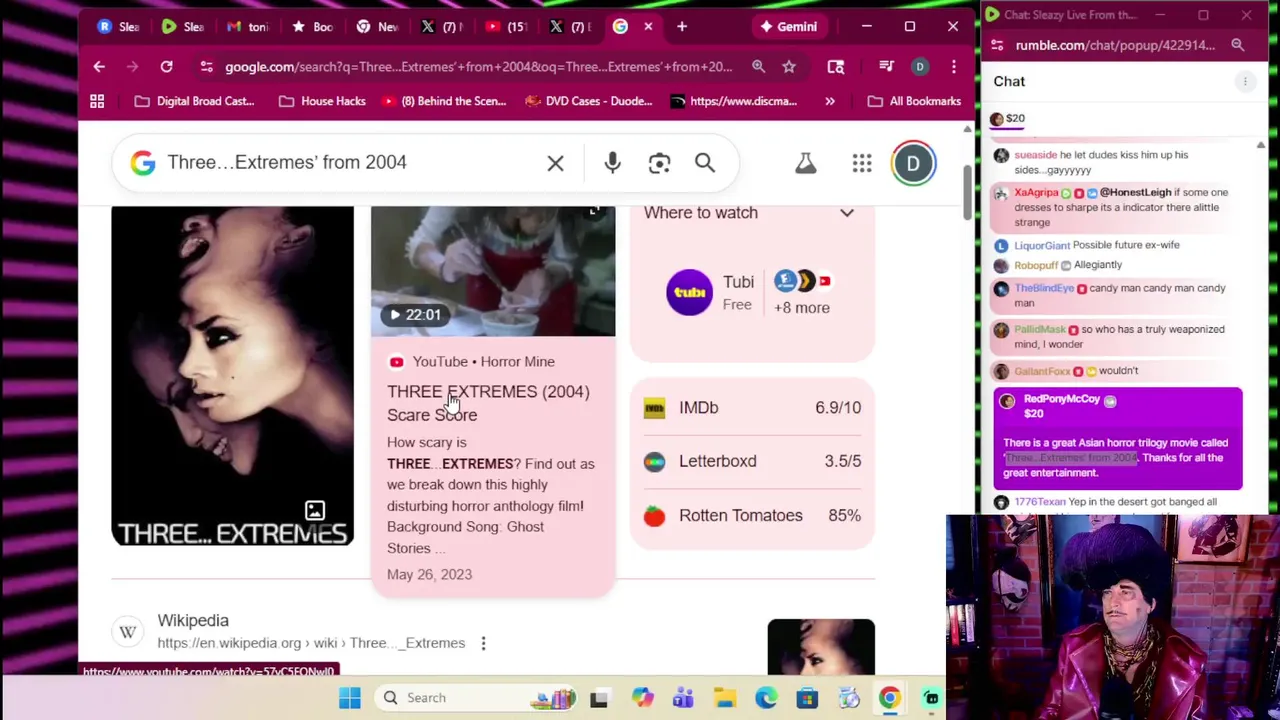
Task: Open the image icon on Three Extremes poster
Action: [x=314, y=511]
